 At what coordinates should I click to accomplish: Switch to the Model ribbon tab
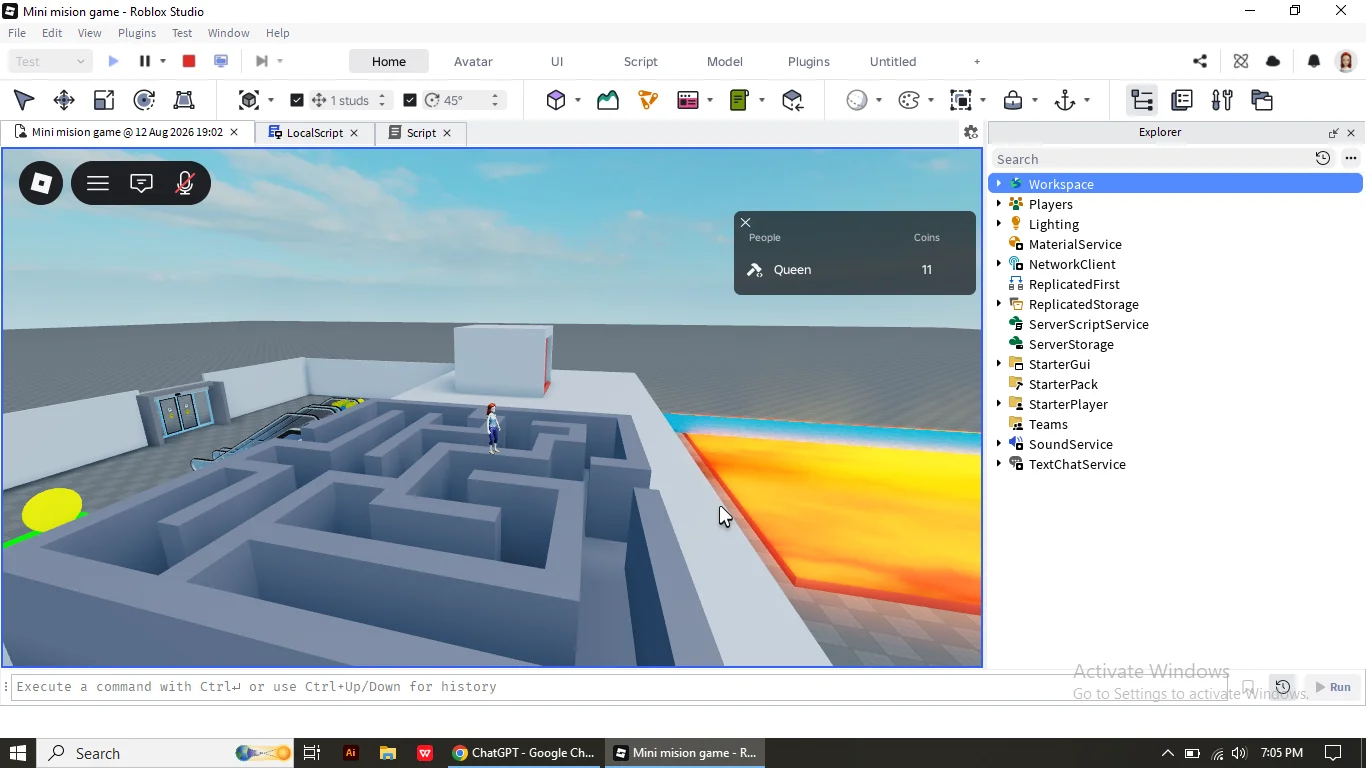click(x=725, y=61)
